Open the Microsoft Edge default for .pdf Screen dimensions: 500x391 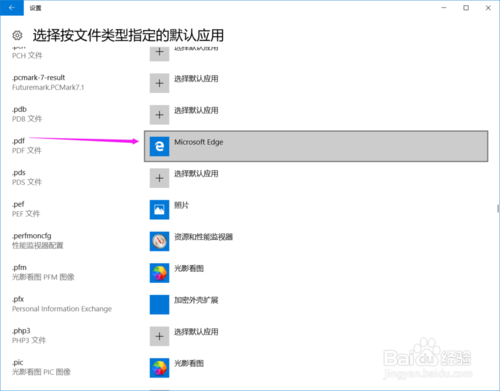click(316, 146)
